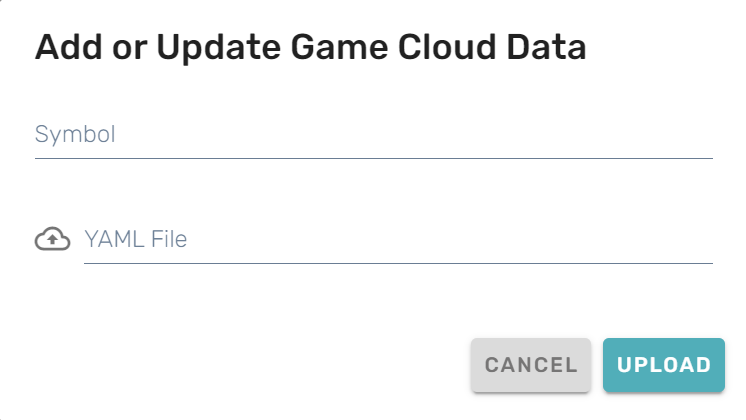Click the Cancel button
Image resolution: width=746 pixels, height=420 pixels.
click(531, 365)
